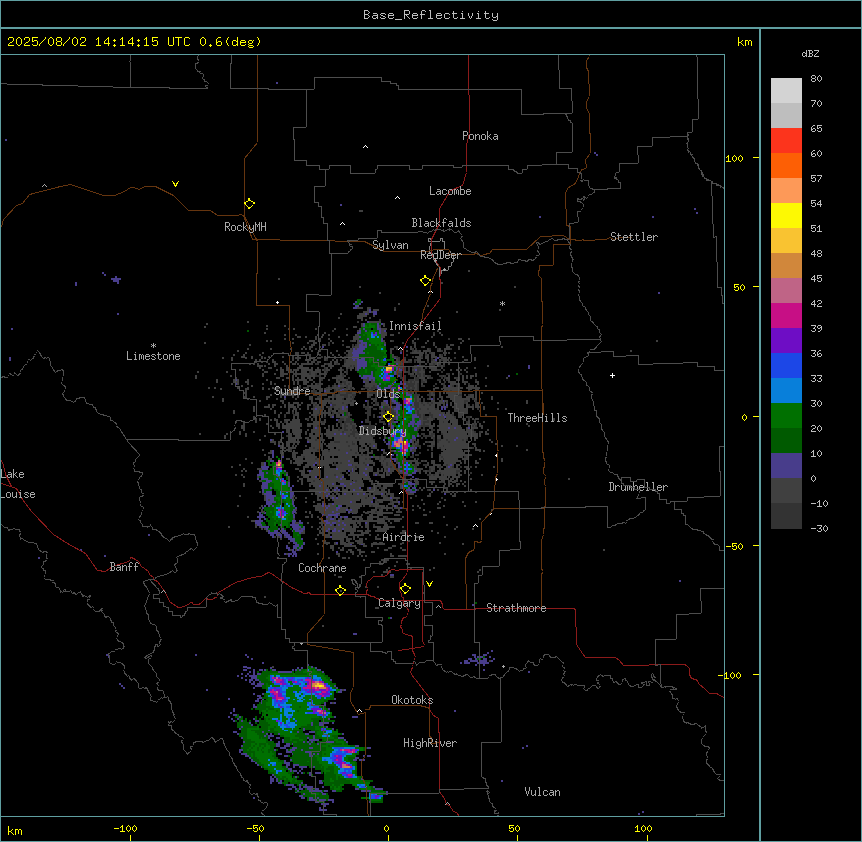Click the HighRiver label
Screen dimensions: 862x842
pyautogui.click(x=430, y=743)
